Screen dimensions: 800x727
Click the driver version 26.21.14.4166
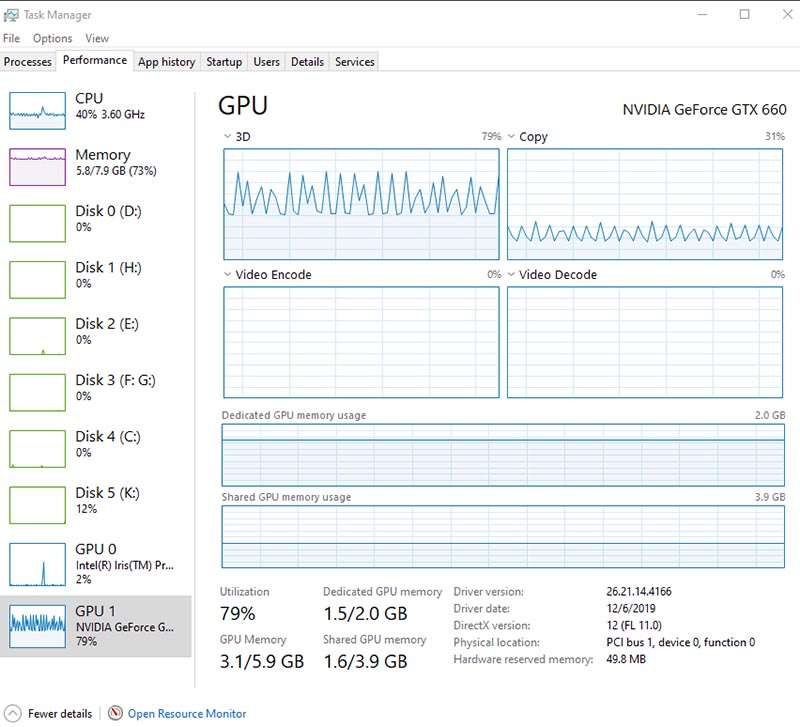639,591
